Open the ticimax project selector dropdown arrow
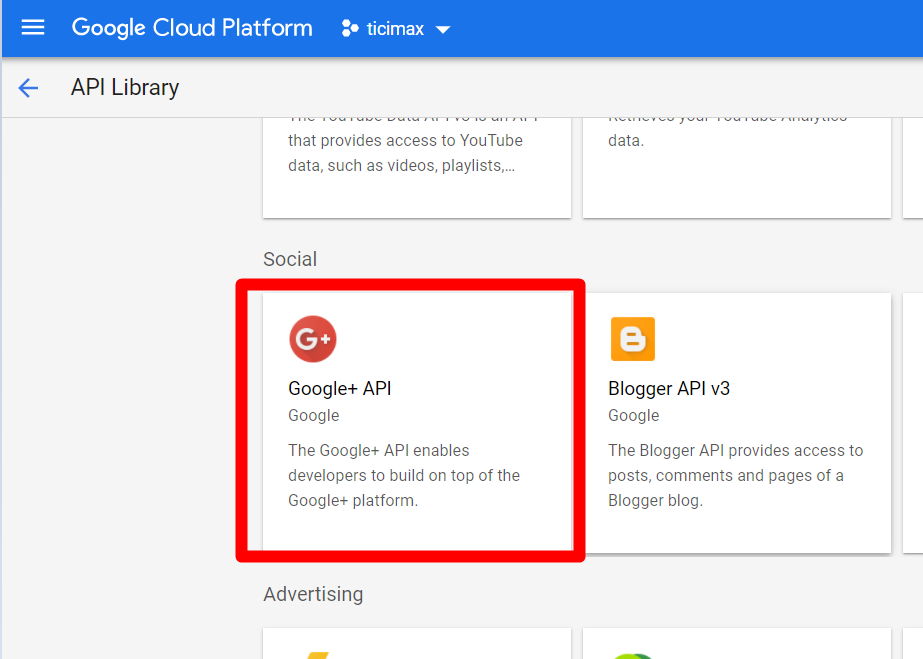Image resolution: width=923 pixels, height=659 pixels. 443,29
